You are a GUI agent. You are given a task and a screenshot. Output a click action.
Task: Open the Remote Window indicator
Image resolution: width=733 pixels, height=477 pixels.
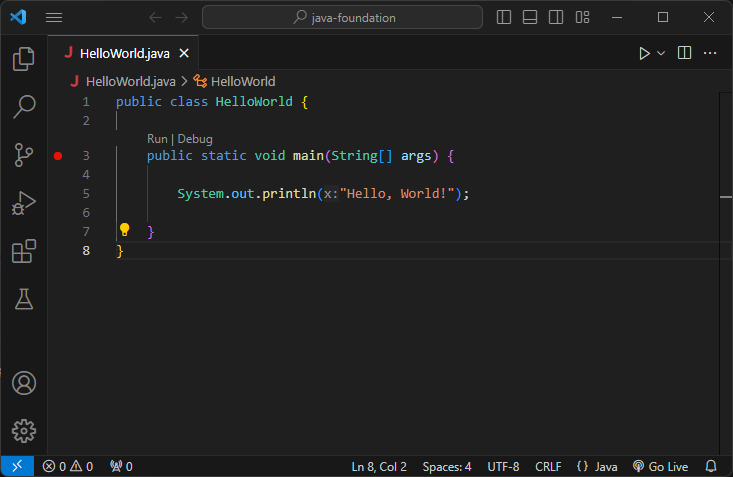17,466
